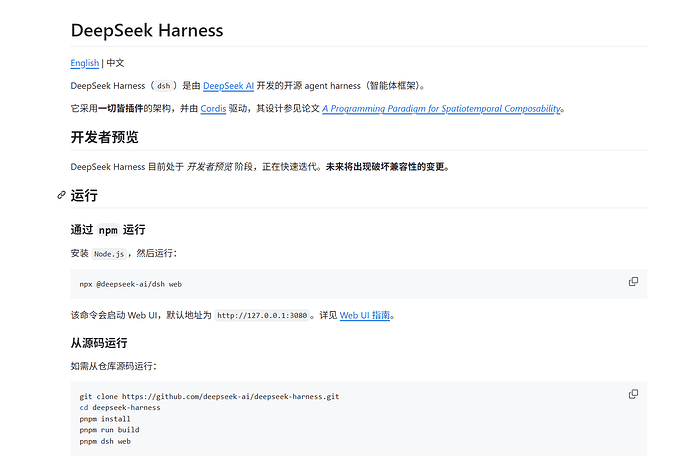Click the 从源码运行 subheading
Screen dimensions: 690x466
pos(99,343)
